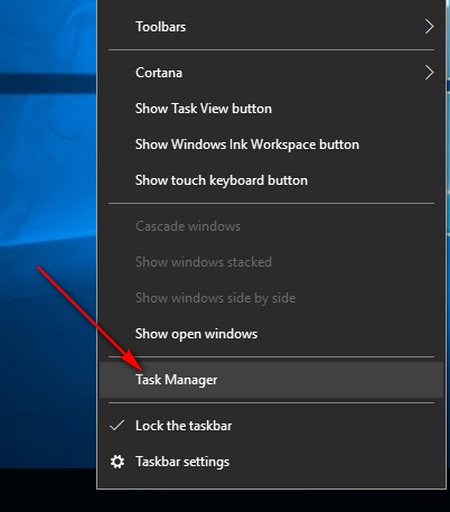Expand the Toolbars submenu arrow

coord(429,27)
